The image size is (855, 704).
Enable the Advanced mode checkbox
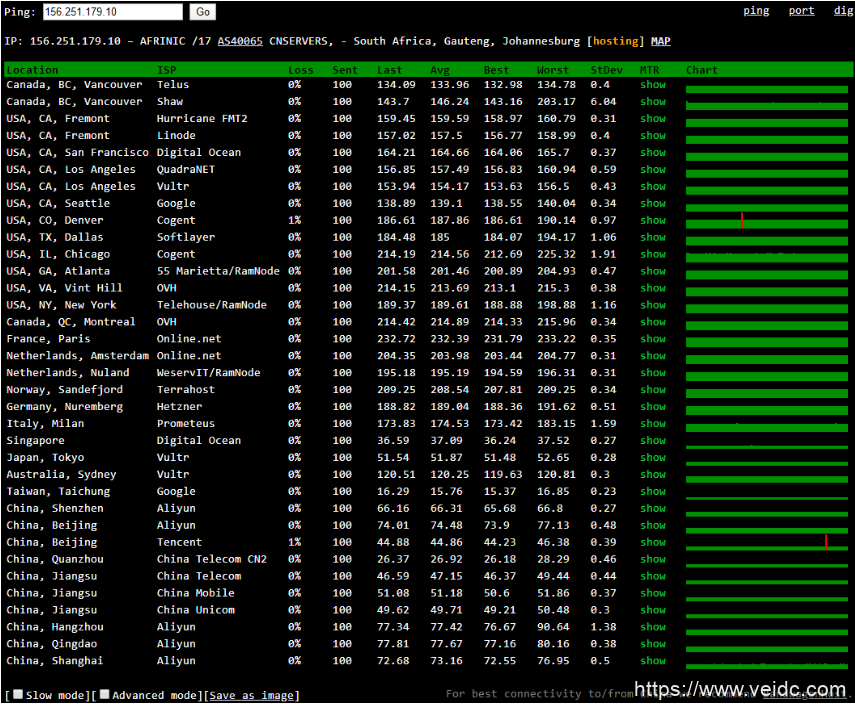click(105, 694)
